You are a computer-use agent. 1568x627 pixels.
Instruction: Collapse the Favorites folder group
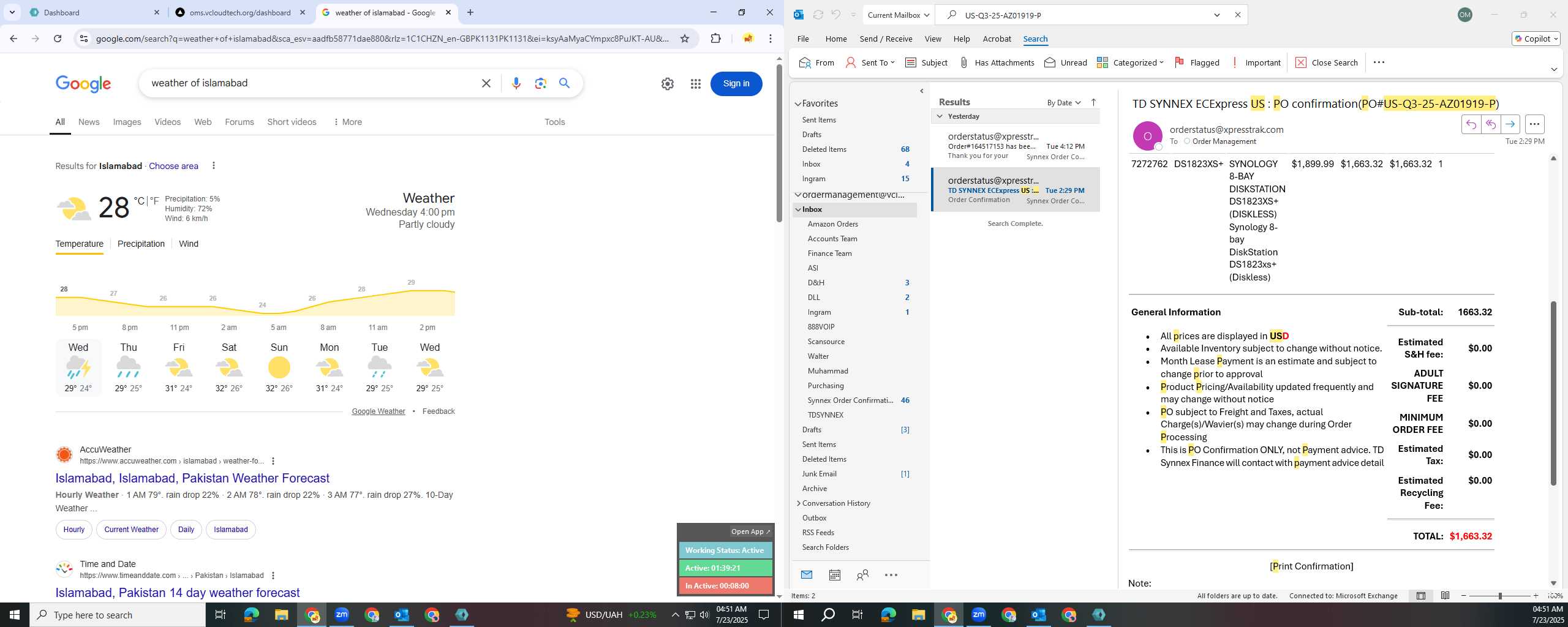click(797, 104)
